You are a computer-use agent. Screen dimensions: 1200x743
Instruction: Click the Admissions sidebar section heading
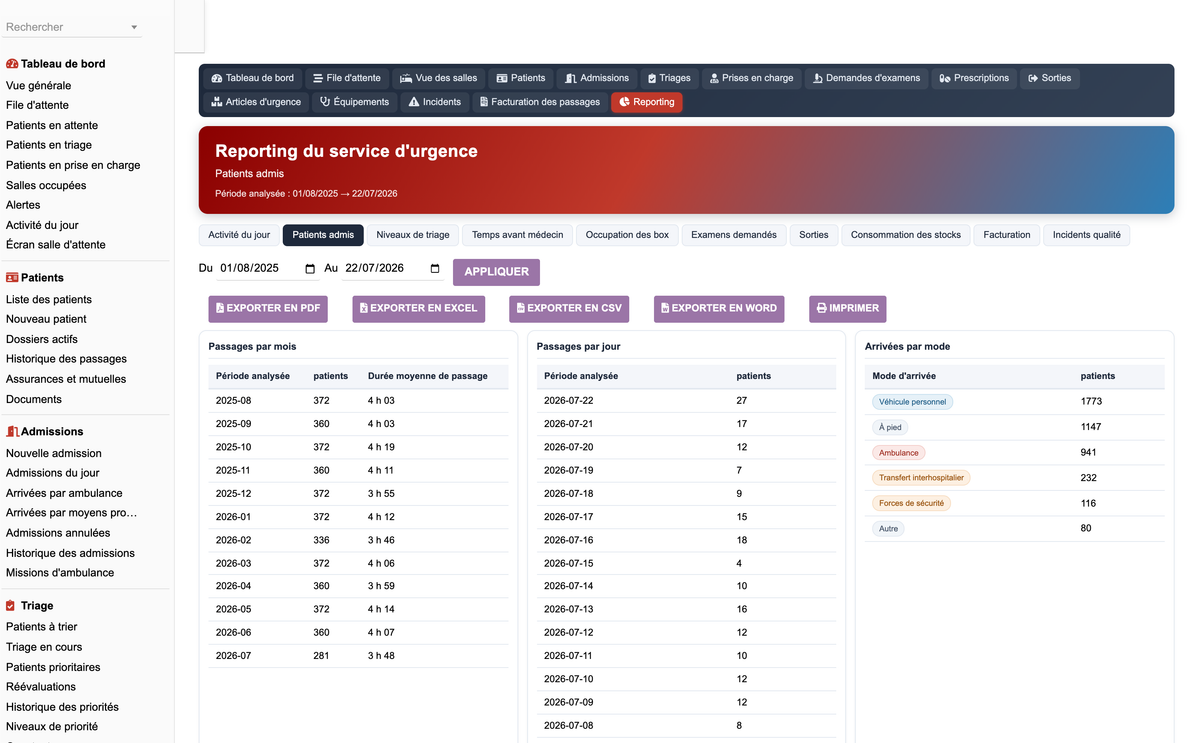tap(45, 432)
